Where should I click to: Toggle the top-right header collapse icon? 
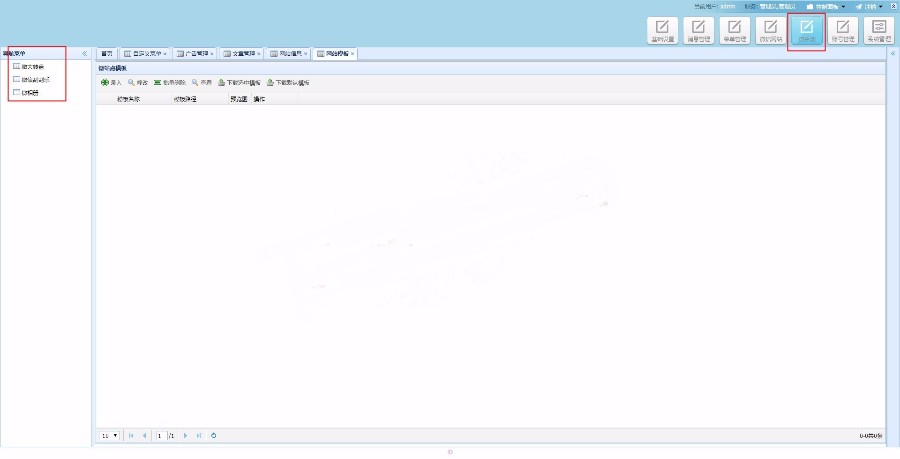[894, 6]
